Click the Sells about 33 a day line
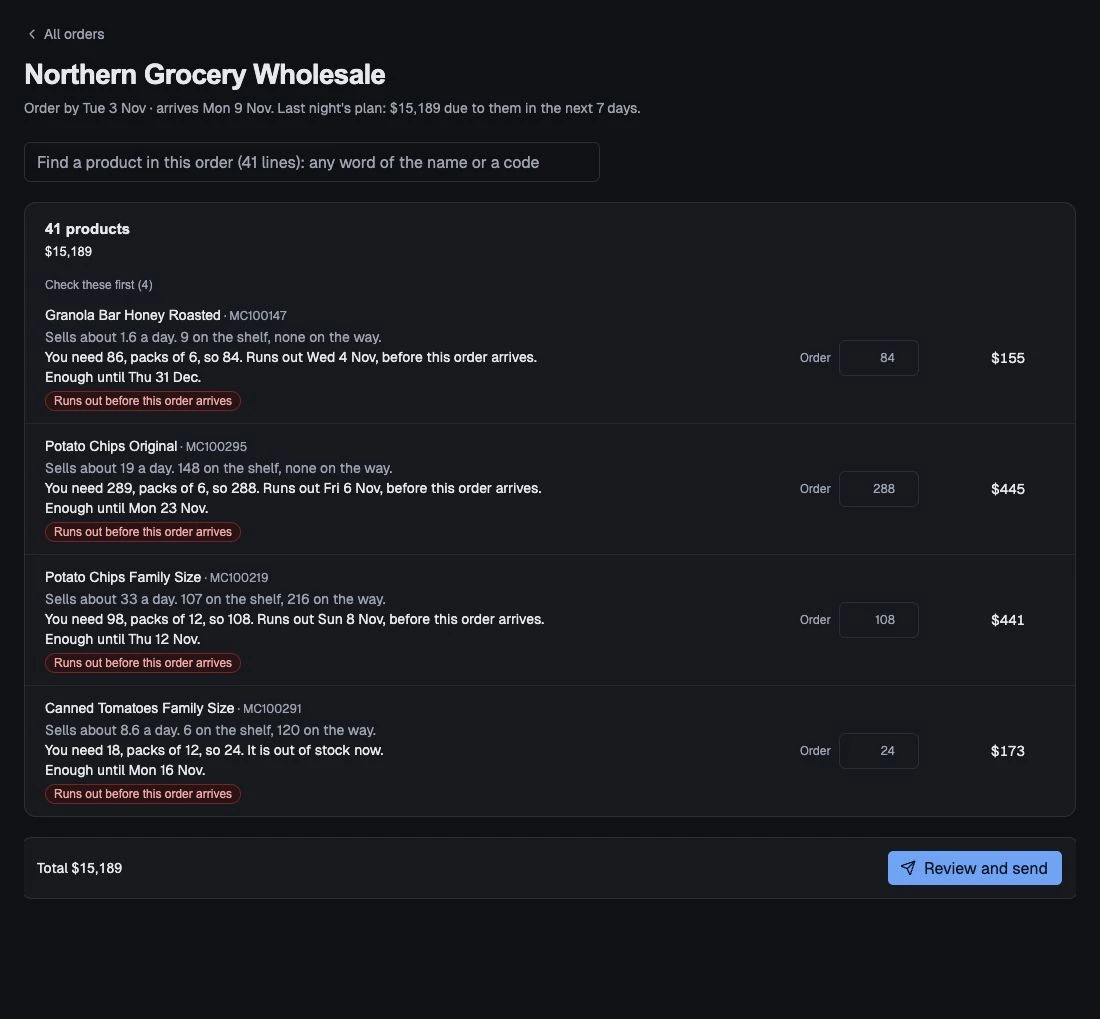Viewport: 1100px width, 1019px height. [x=215, y=600]
